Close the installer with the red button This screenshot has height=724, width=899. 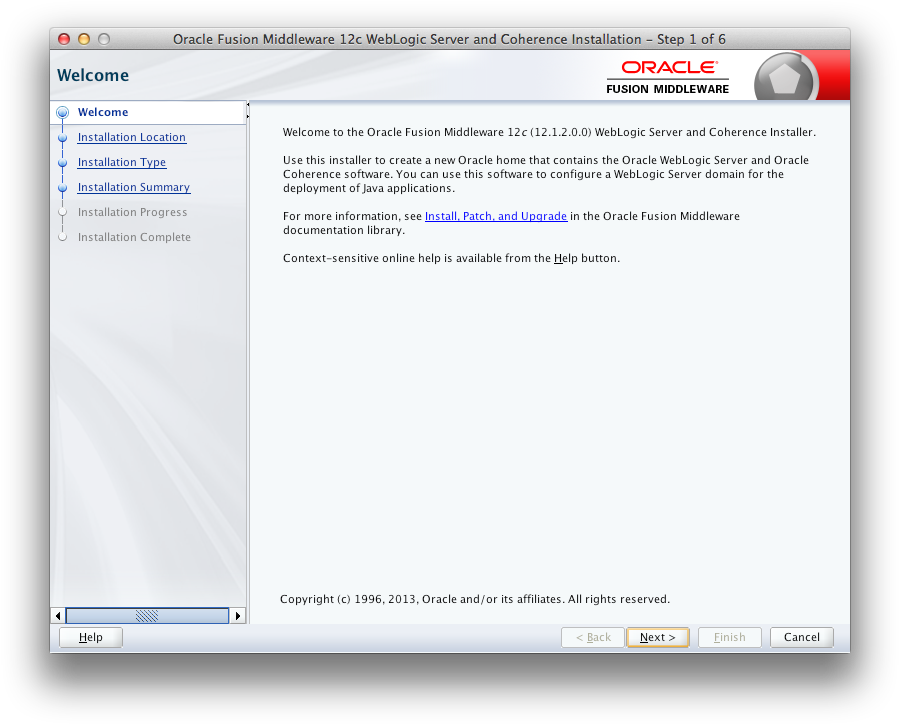coord(64,39)
